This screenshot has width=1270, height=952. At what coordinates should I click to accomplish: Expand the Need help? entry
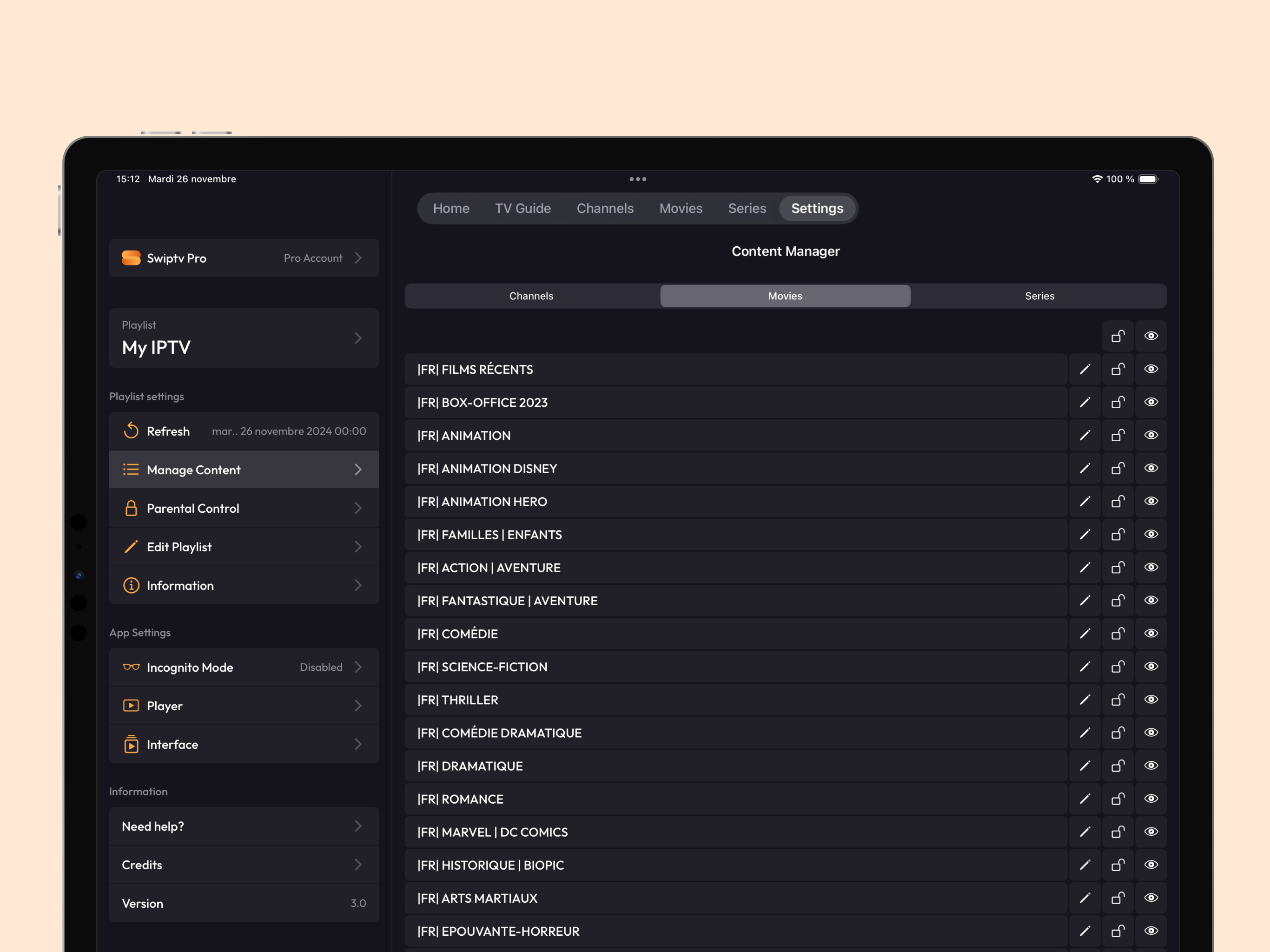pos(358,826)
